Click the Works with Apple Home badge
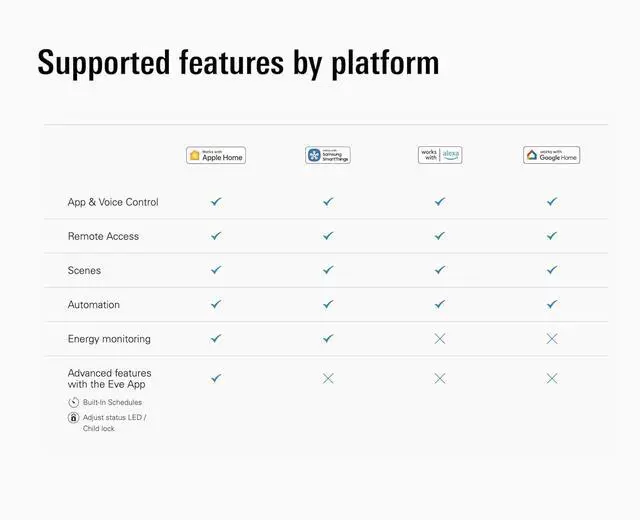This screenshot has width=640, height=520. click(216, 155)
